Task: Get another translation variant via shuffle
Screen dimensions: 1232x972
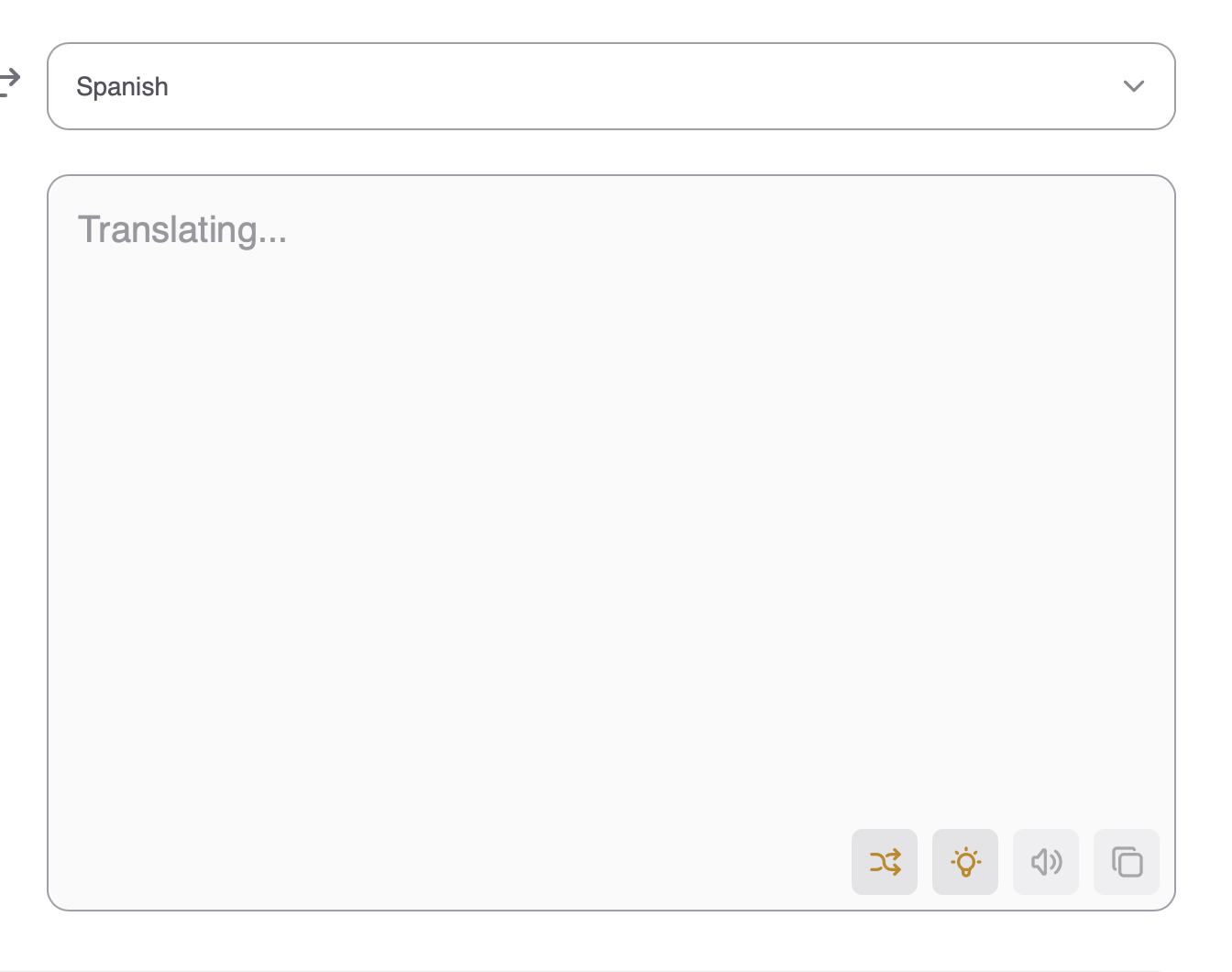Action: (885, 862)
